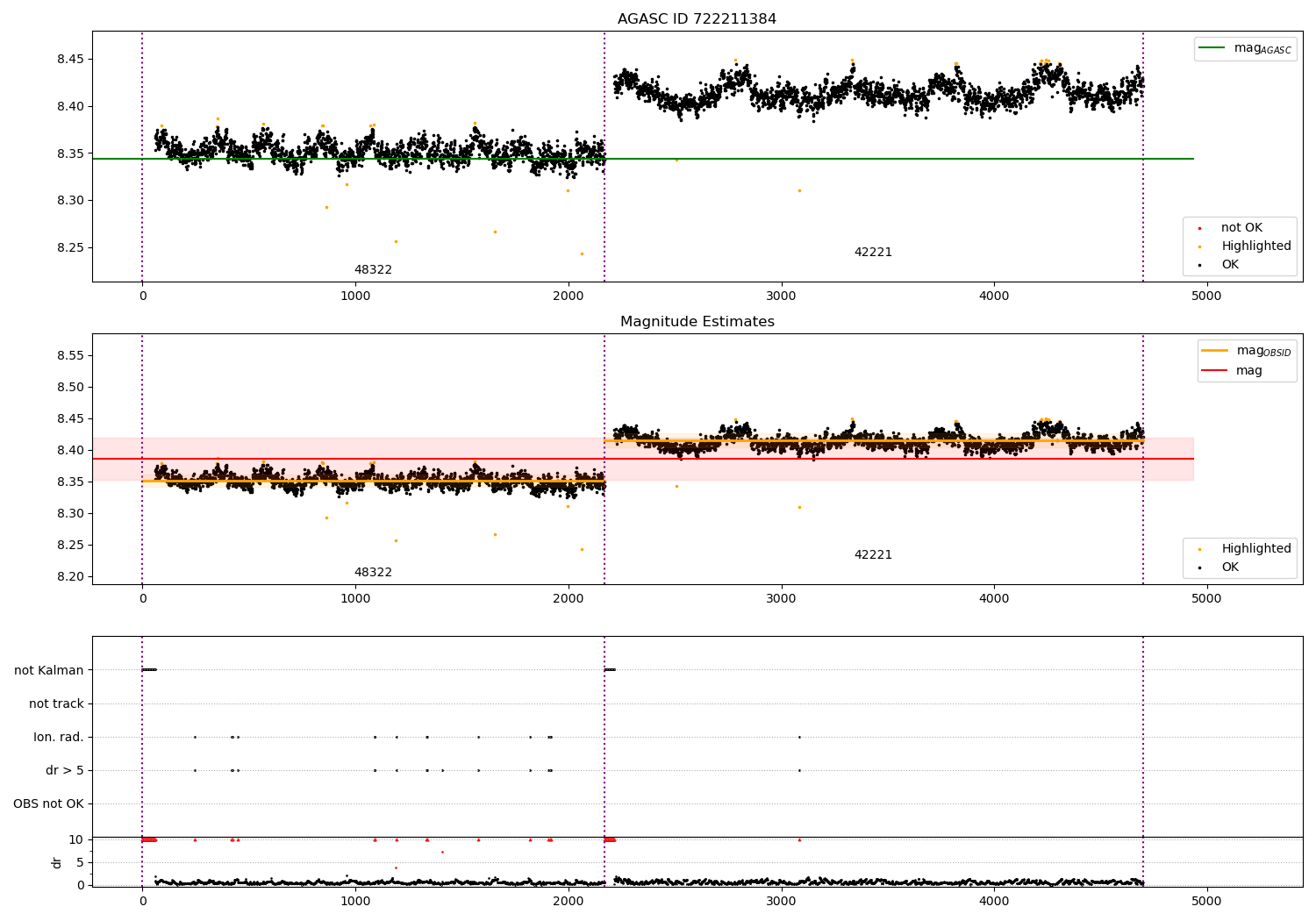Screen dimensions: 1316x921
Task: Click the dr axis label in bottom plot
Action: pos(57,862)
